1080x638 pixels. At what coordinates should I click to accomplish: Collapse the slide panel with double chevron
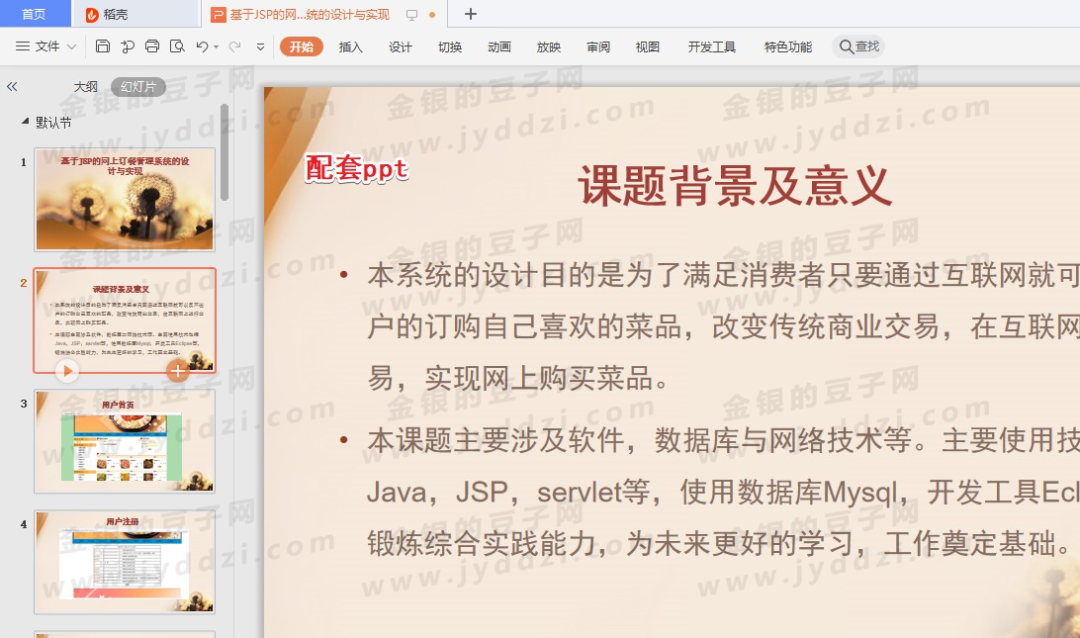tap(12, 86)
